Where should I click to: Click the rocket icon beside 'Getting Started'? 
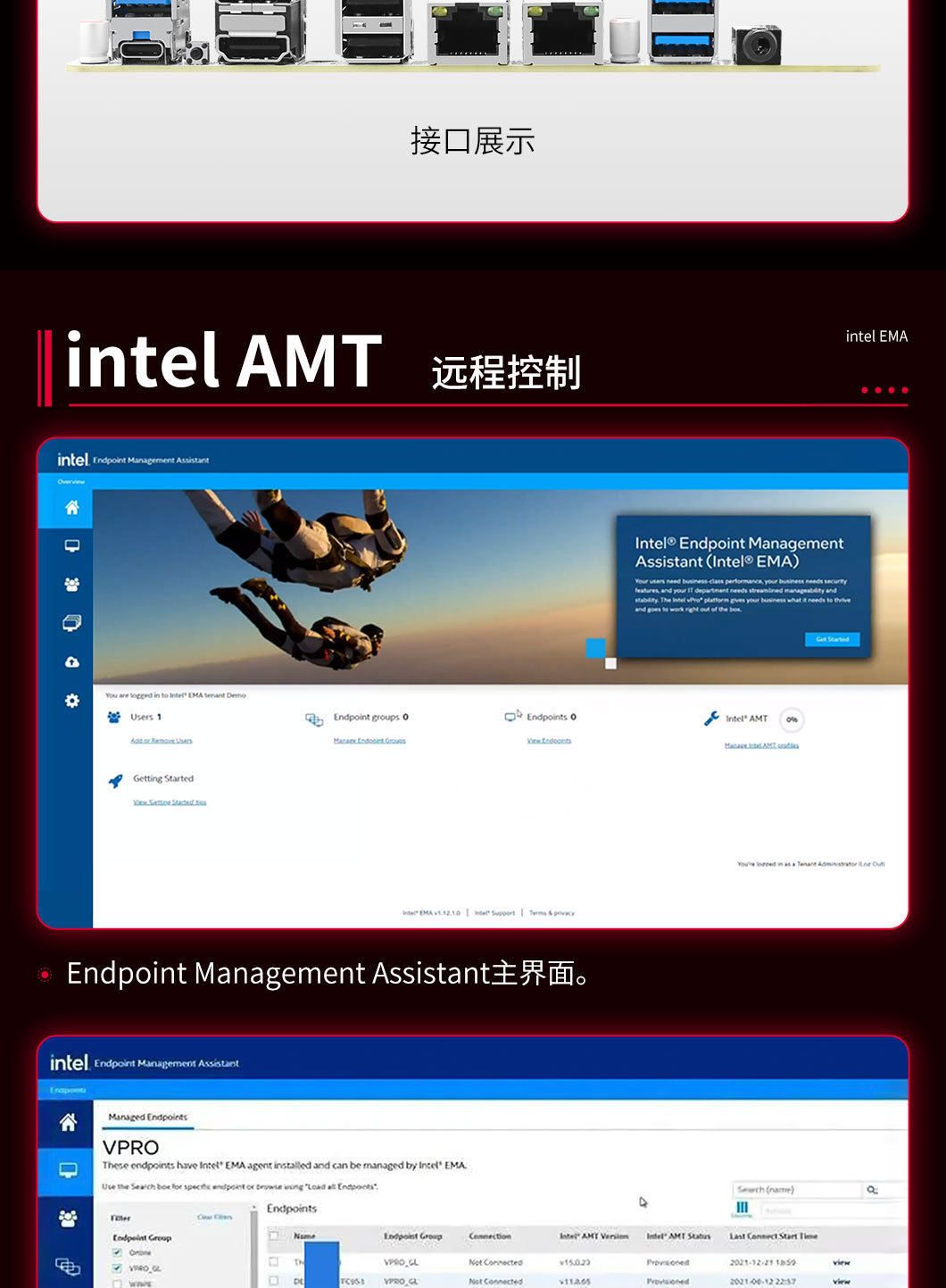[x=115, y=781]
